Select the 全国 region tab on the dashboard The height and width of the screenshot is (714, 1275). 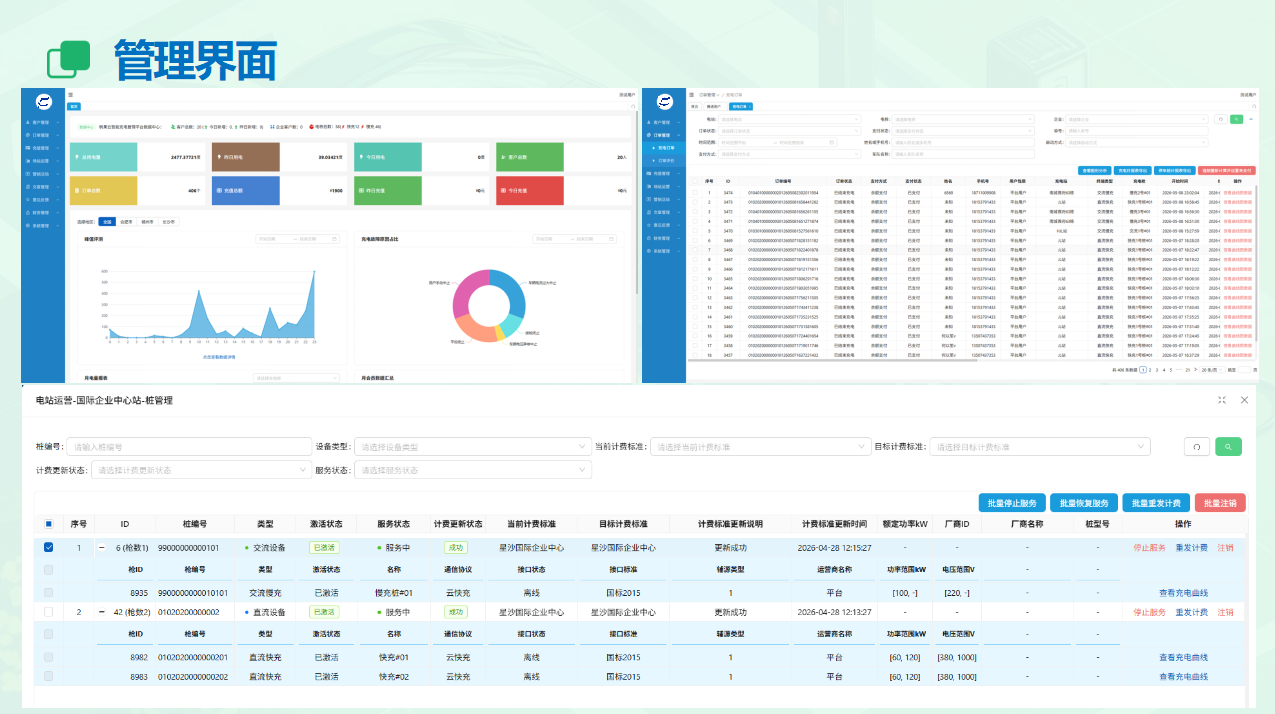click(x=108, y=222)
